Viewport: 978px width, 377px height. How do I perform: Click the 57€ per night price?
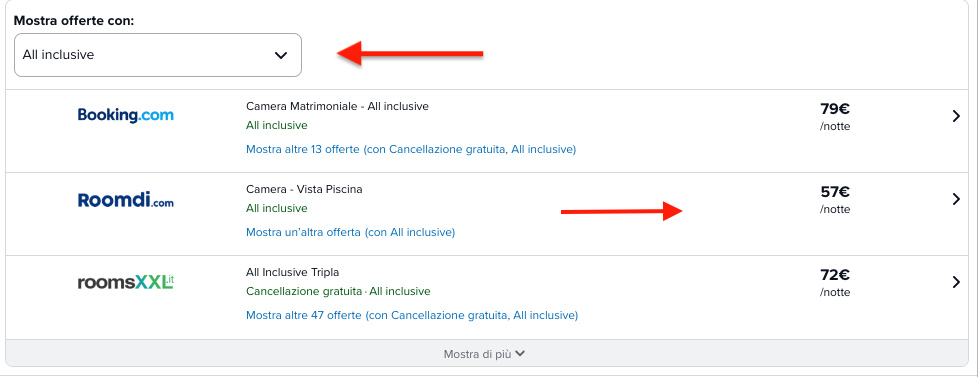pos(835,199)
